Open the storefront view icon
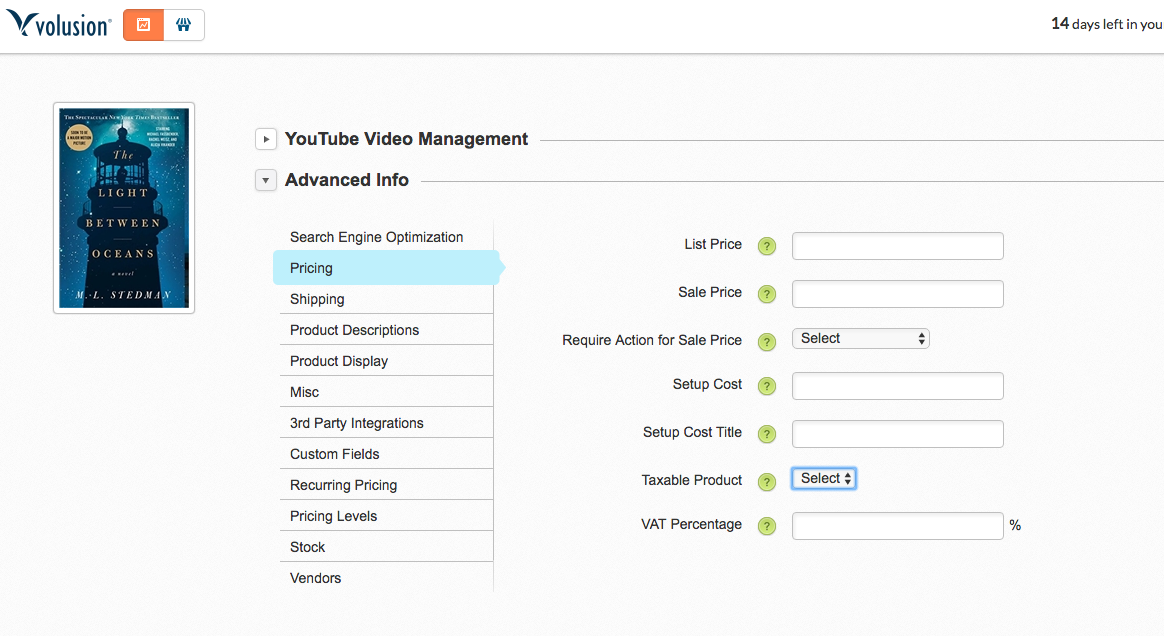1164x636 pixels. (x=184, y=25)
